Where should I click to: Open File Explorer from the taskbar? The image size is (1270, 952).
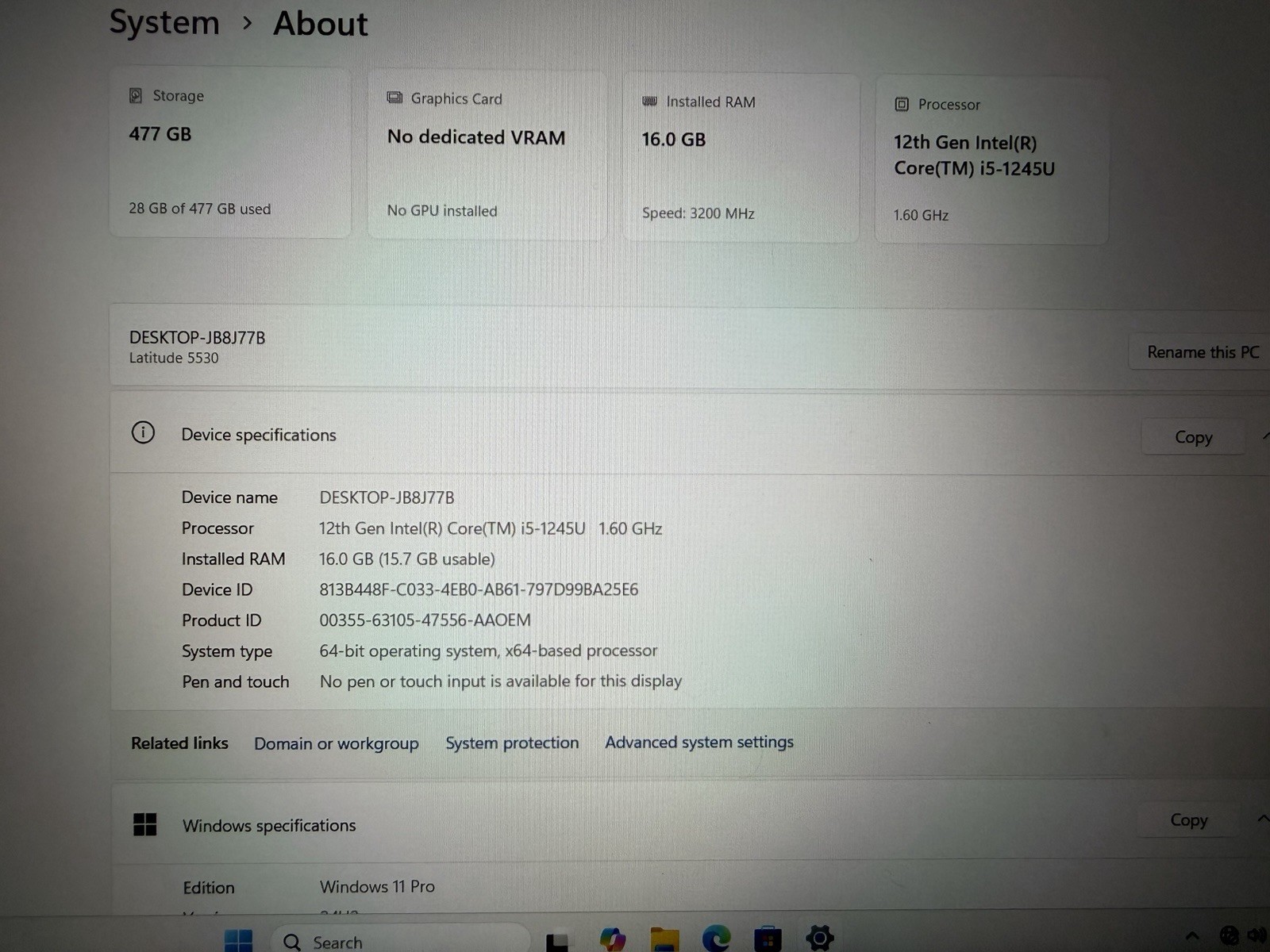664,939
